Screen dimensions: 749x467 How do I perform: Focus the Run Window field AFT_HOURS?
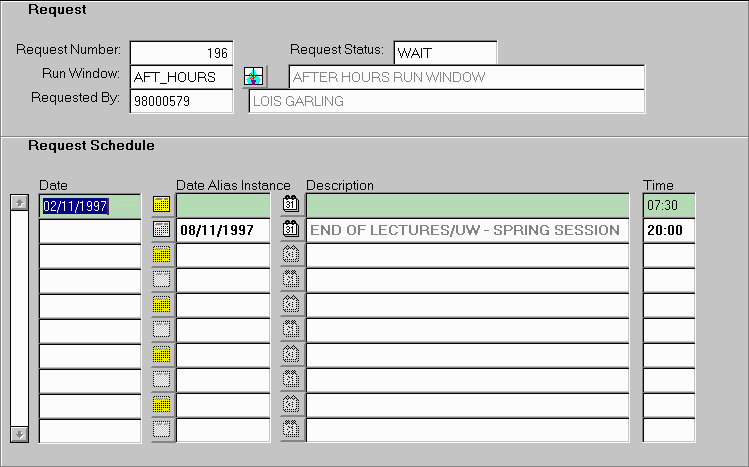tap(181, 77)
